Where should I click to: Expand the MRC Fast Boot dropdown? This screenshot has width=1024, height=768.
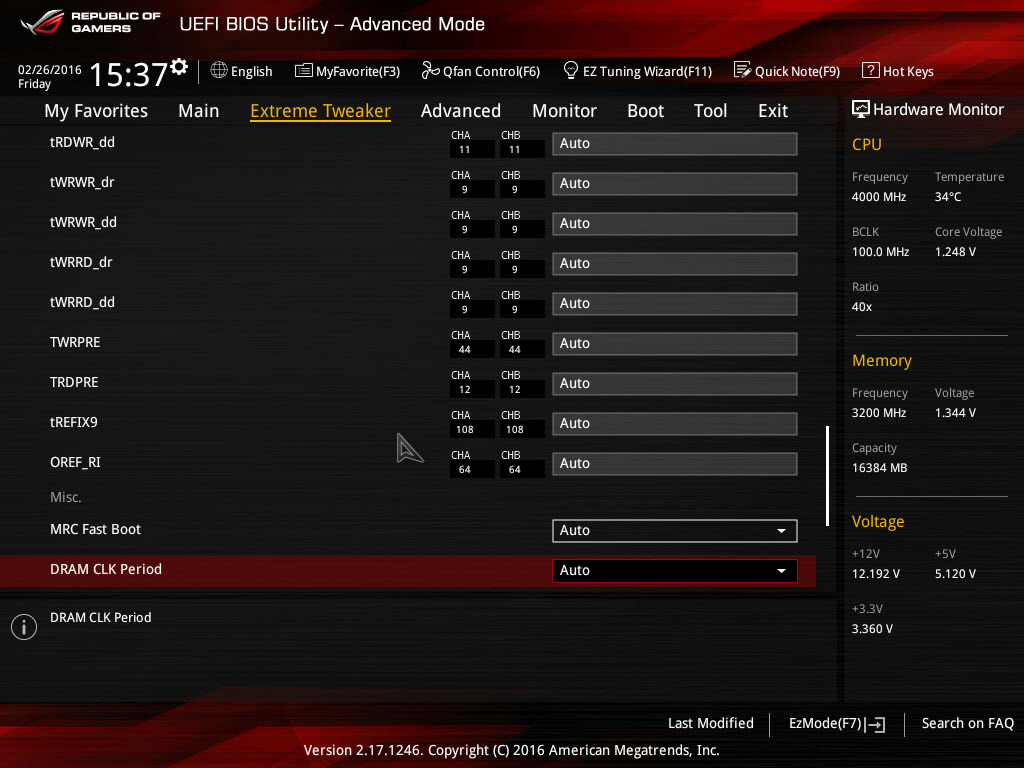(x=675, y=530)
